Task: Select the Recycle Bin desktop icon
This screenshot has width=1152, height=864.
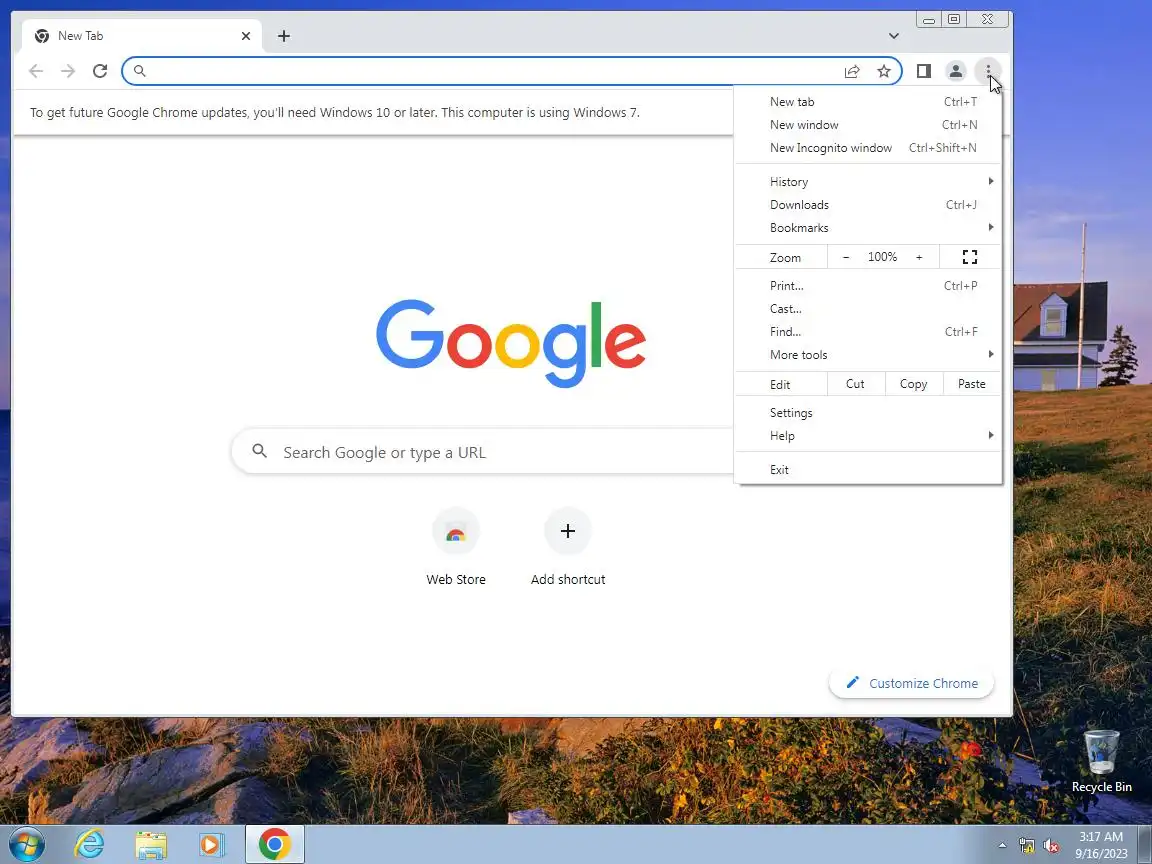Action: point(1101,762)
